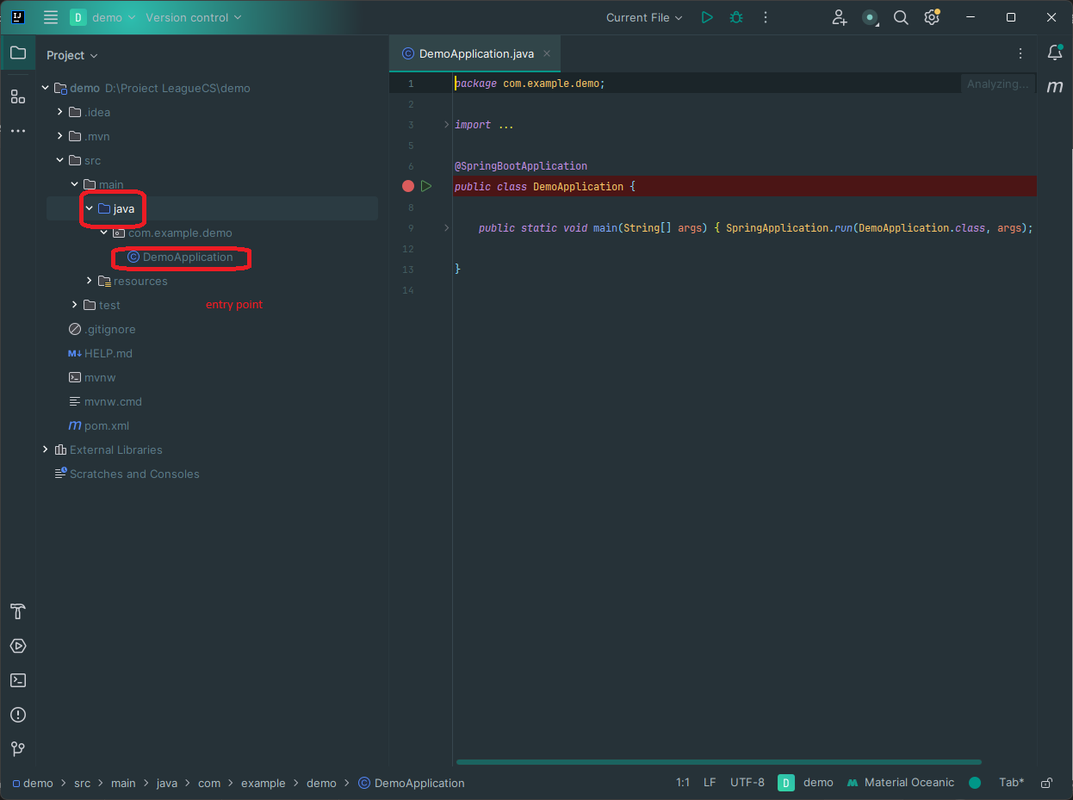Open the Git tool window icon
Image resolution: width=1073 pixels, height=800 pixels.
(x=18, y=749)
